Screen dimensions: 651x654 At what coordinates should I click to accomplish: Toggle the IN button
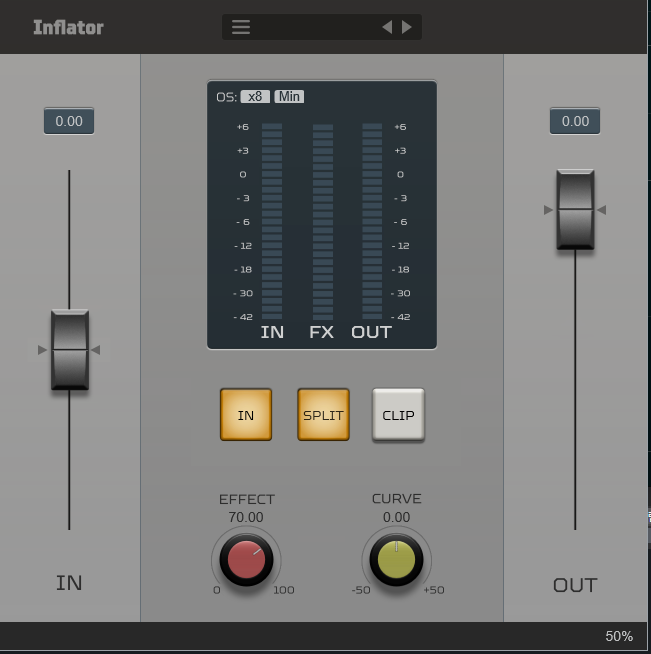(x=246, y=415)
